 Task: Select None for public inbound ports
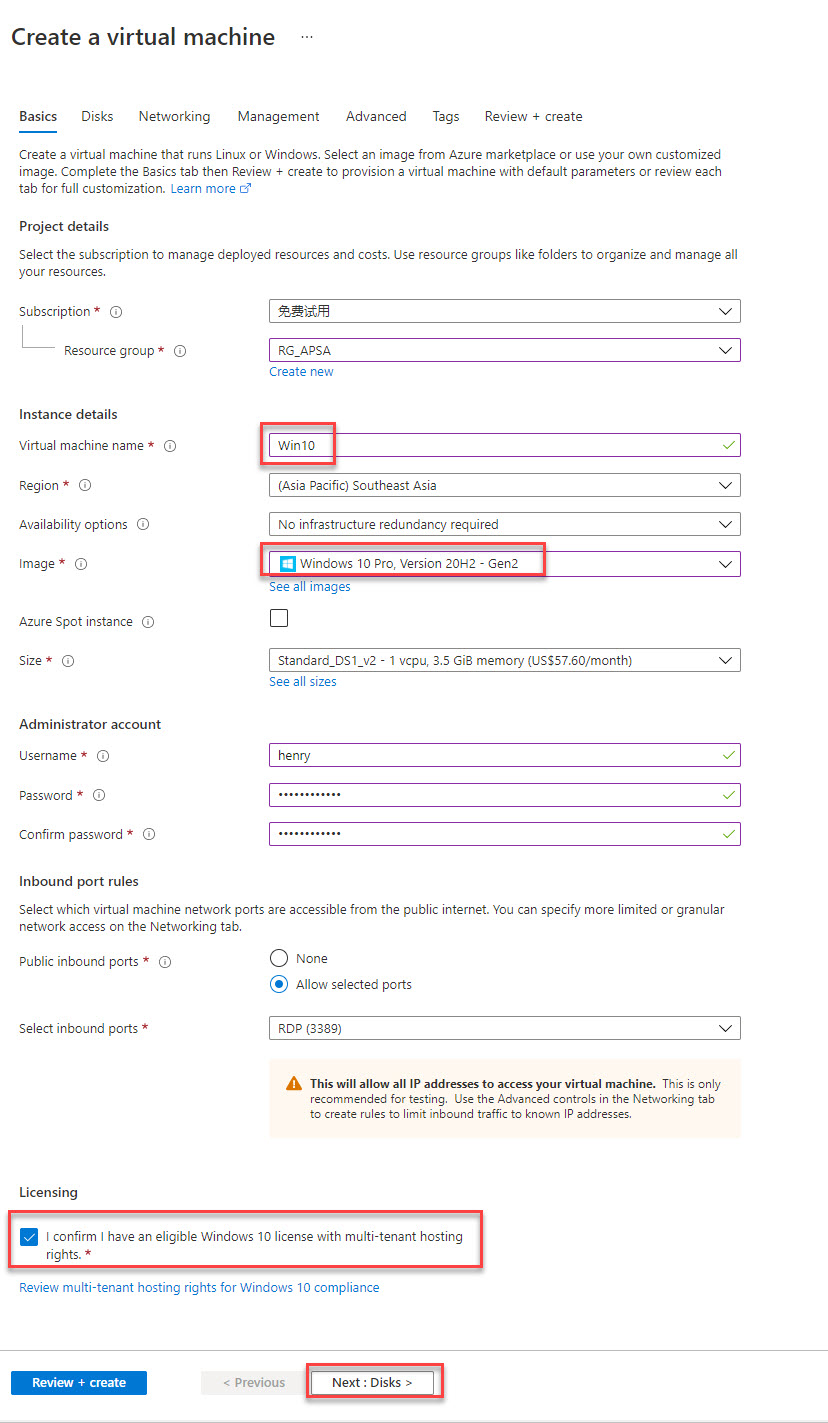280,958
